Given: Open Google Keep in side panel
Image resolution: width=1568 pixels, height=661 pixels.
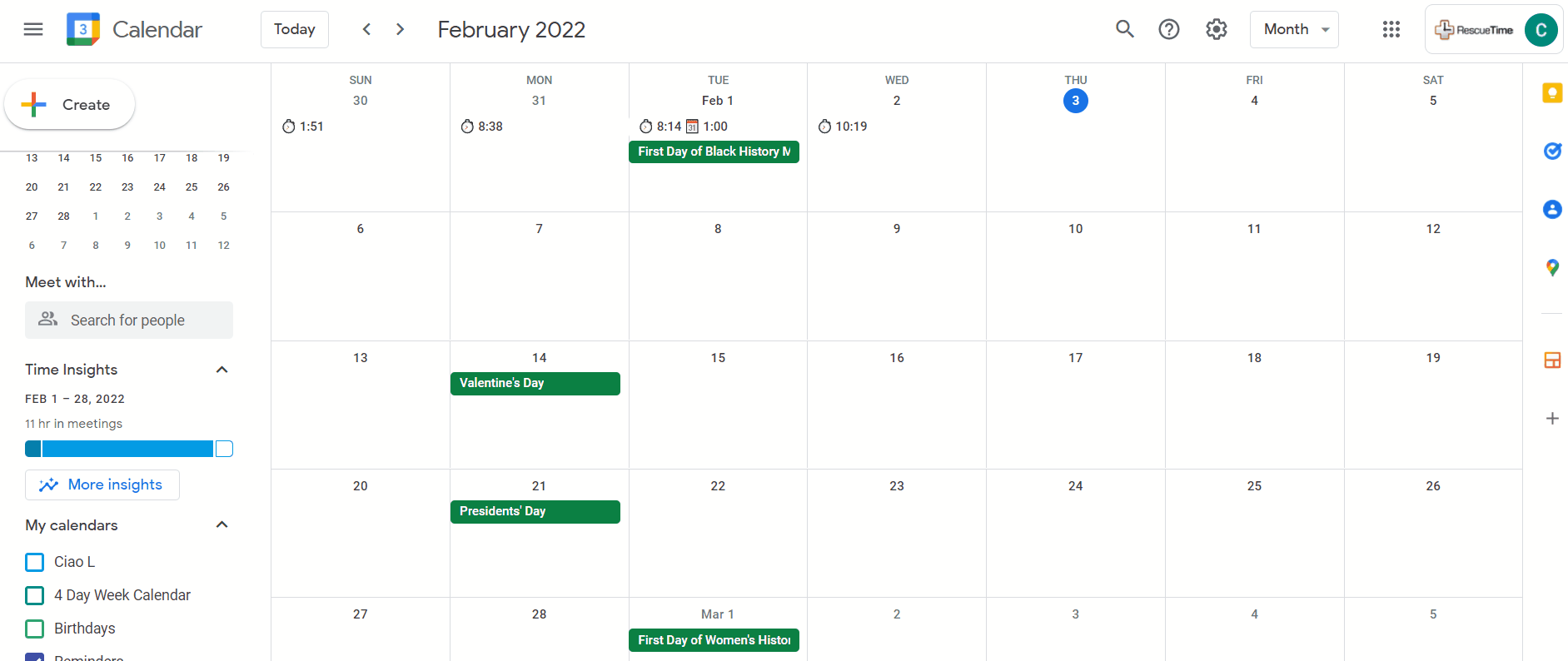Looking at the screenshot, I should [1552, 92].
